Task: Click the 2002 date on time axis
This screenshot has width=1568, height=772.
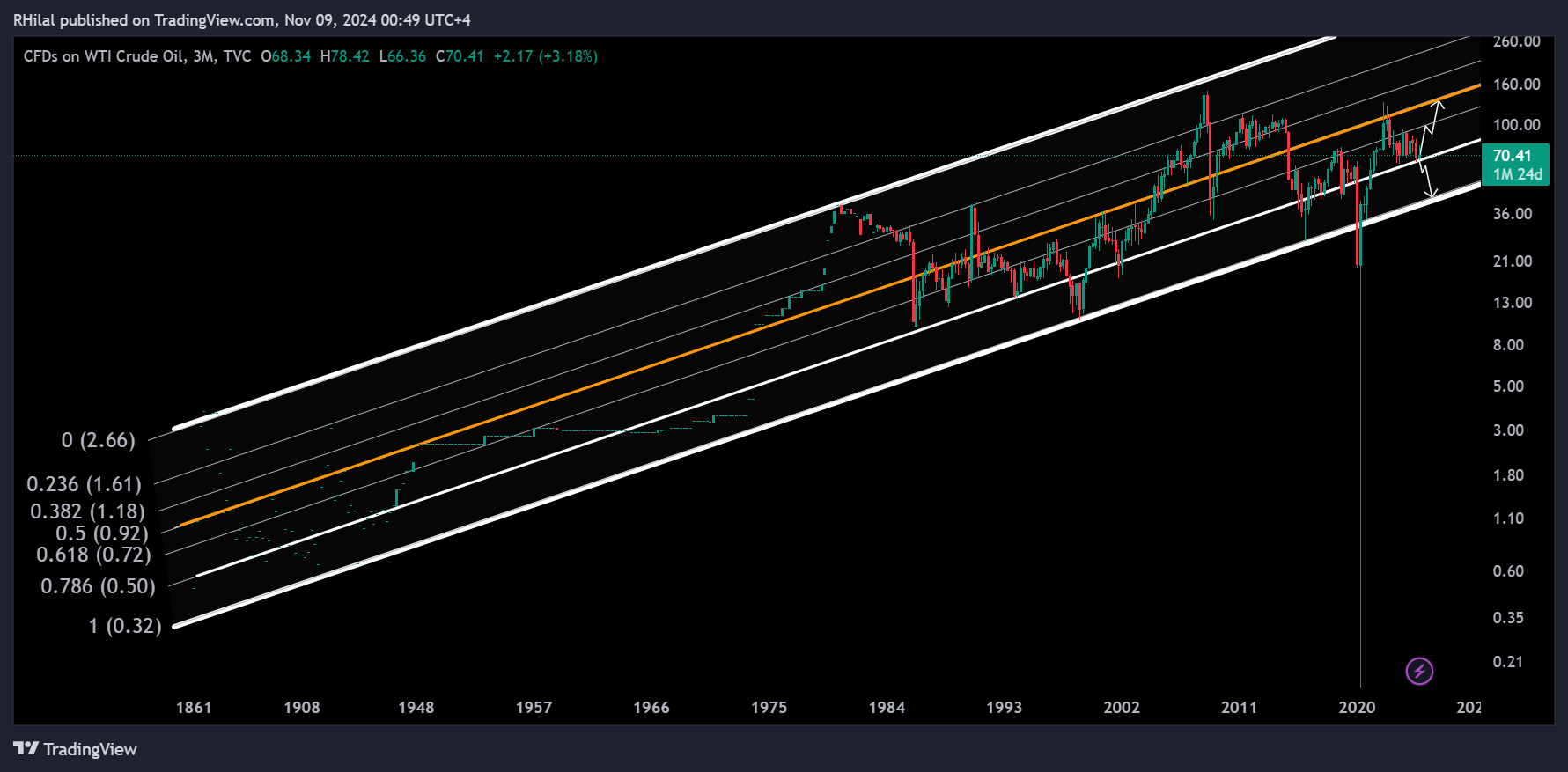Action: tap(1122, 708)
